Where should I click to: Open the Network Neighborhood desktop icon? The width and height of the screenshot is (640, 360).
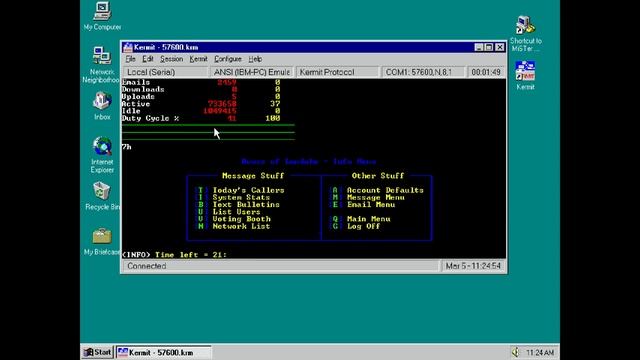point(102,64)
